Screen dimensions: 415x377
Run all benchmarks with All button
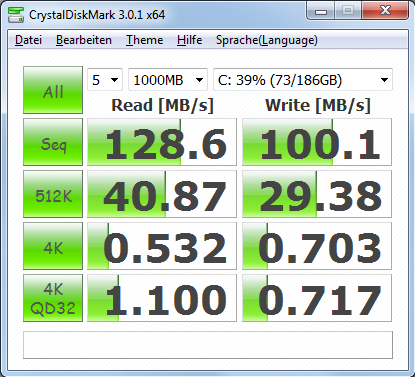click(53, 90)
